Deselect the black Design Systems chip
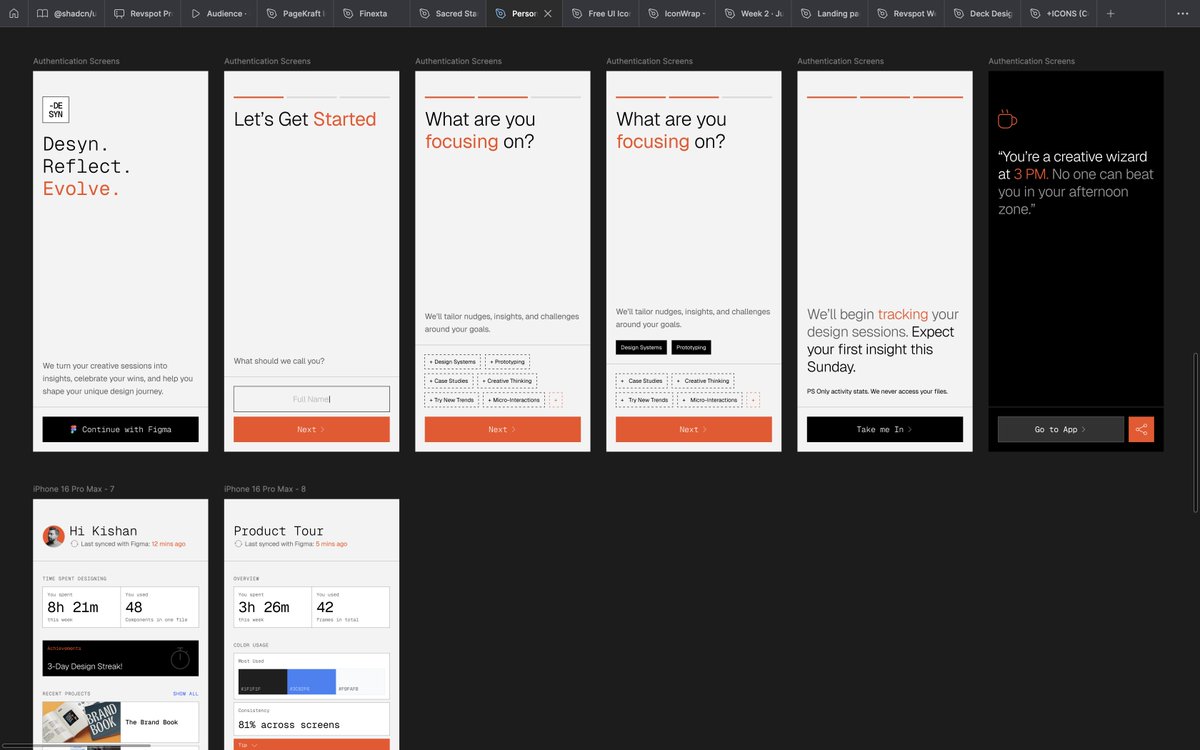The height and width of the screenshot is (750, 1200). 641,347
